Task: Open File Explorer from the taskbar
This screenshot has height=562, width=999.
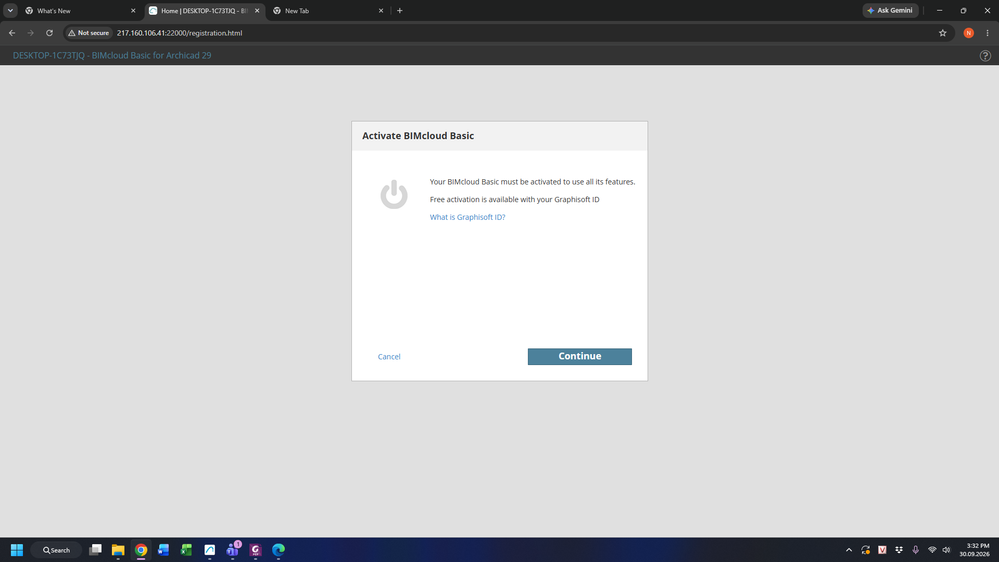Action: (118, 550)
